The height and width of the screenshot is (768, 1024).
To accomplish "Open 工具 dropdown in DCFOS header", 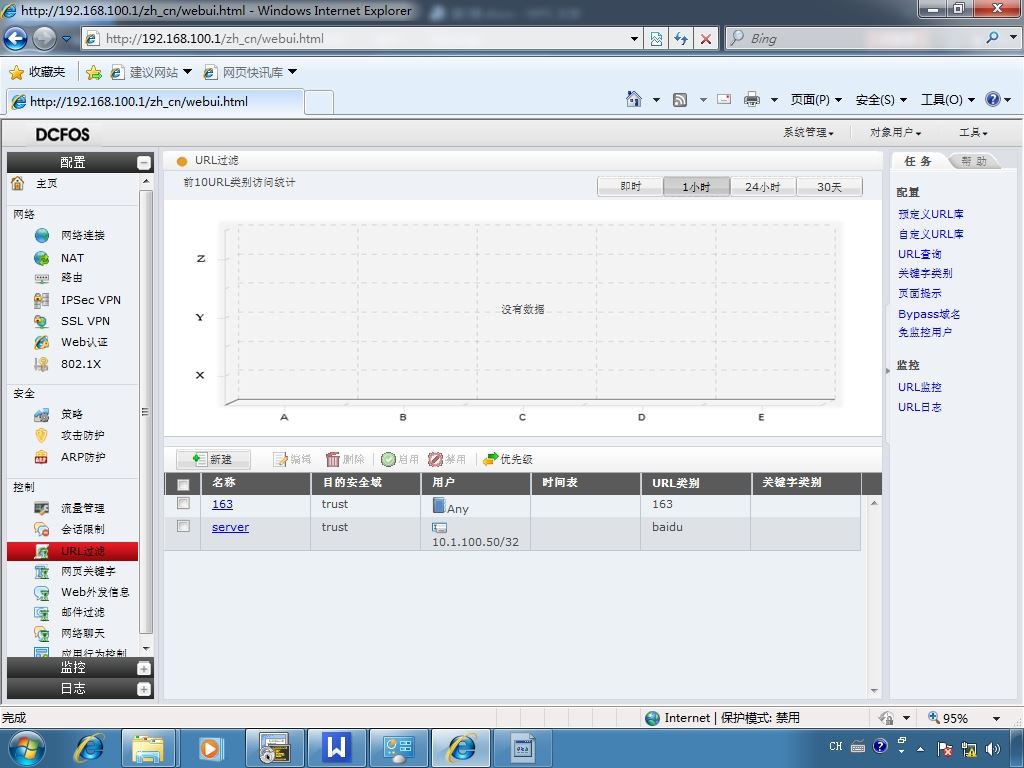I will pyautogui.click(x=973, y=133).
